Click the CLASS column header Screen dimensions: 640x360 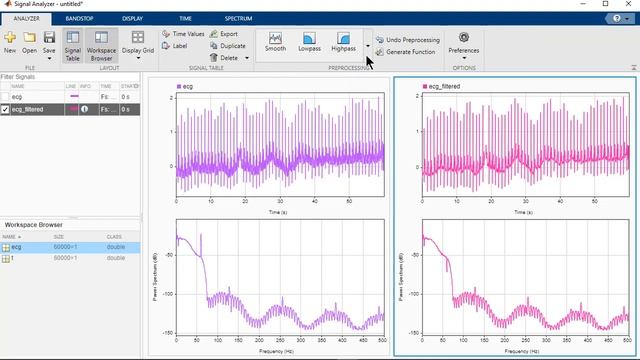(x=114, y=237)
